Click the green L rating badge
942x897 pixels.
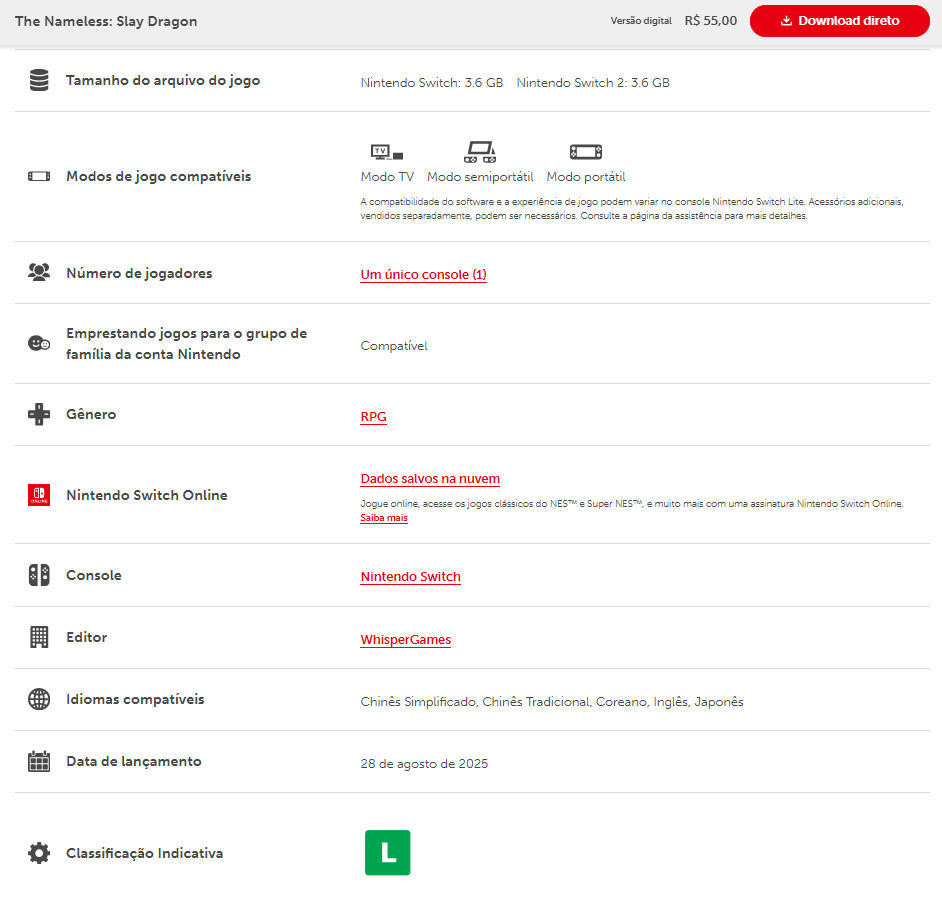(387, 853)
